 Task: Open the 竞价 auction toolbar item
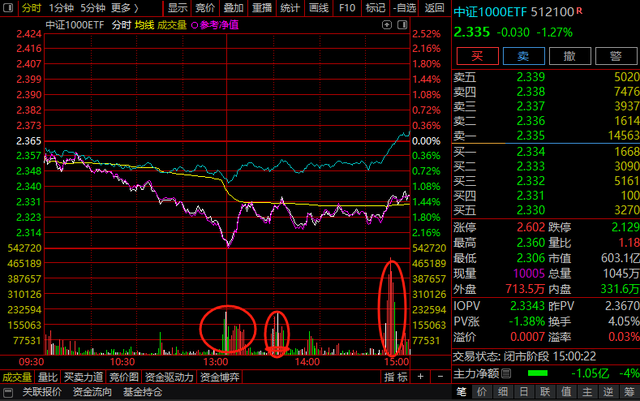coord(205,8)
